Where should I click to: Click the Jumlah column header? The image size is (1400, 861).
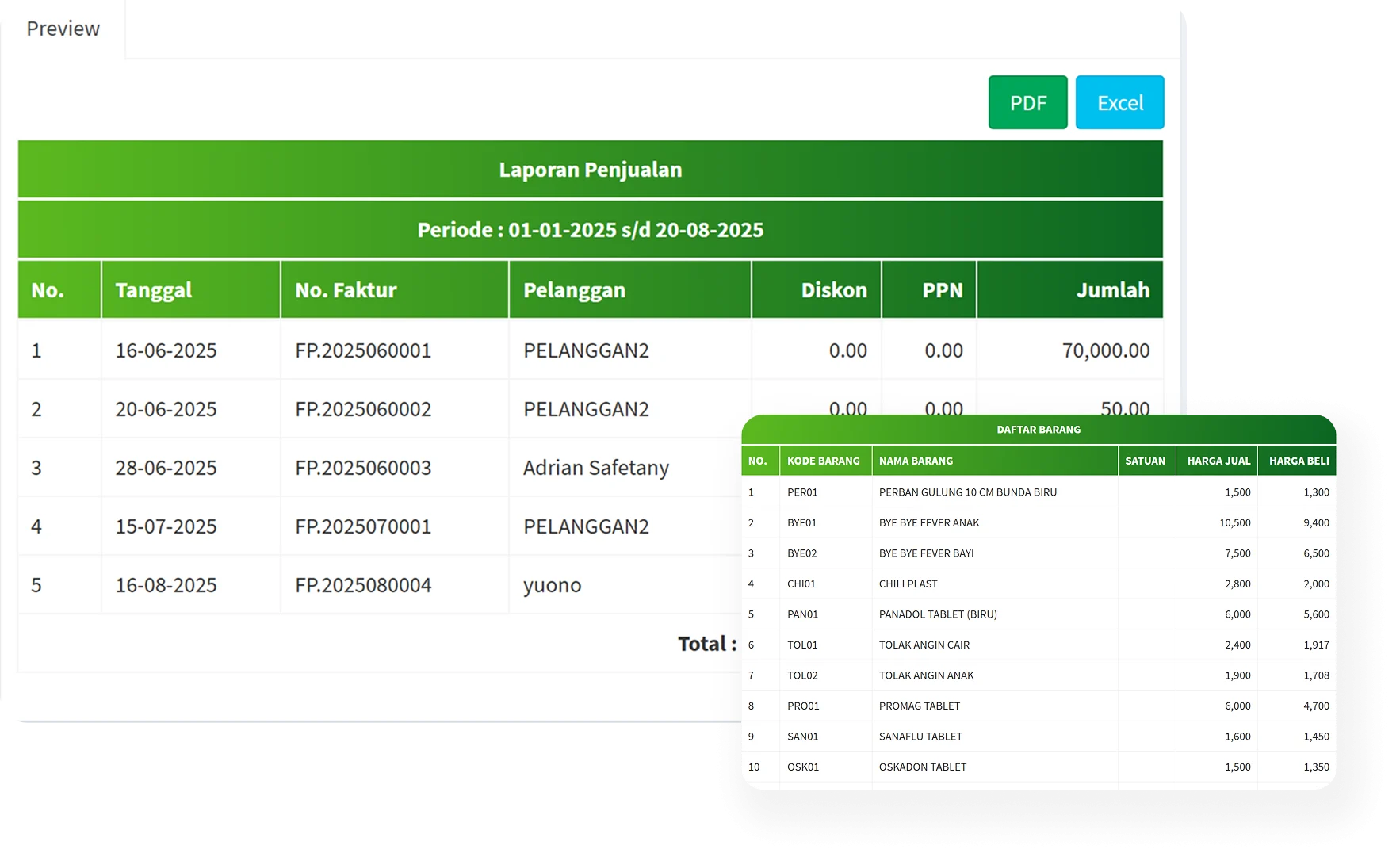coord(1112,290)
